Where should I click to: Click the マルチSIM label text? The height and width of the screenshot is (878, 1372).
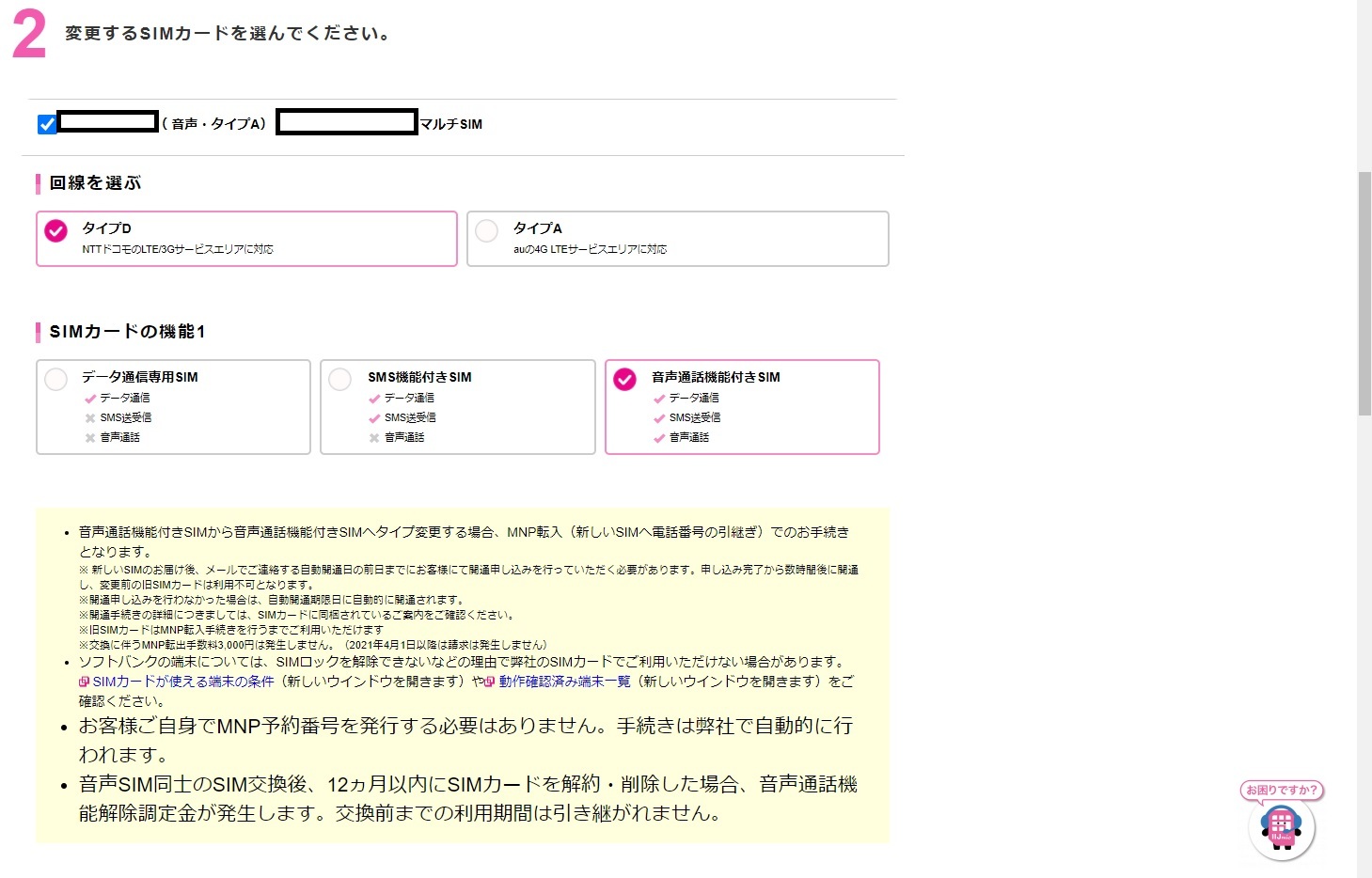point(450,124)
